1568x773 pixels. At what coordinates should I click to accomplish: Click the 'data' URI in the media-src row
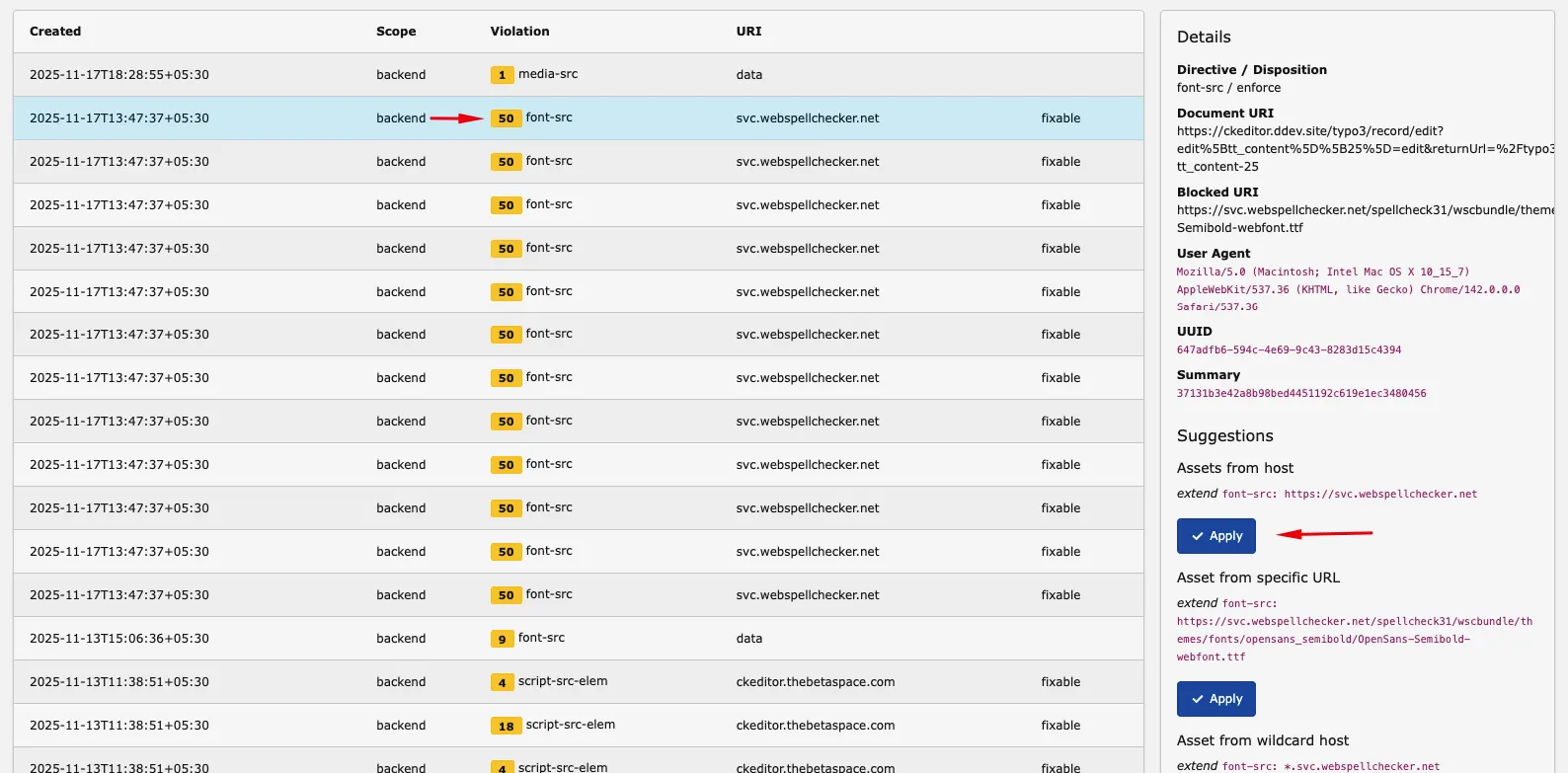point(748,75)
